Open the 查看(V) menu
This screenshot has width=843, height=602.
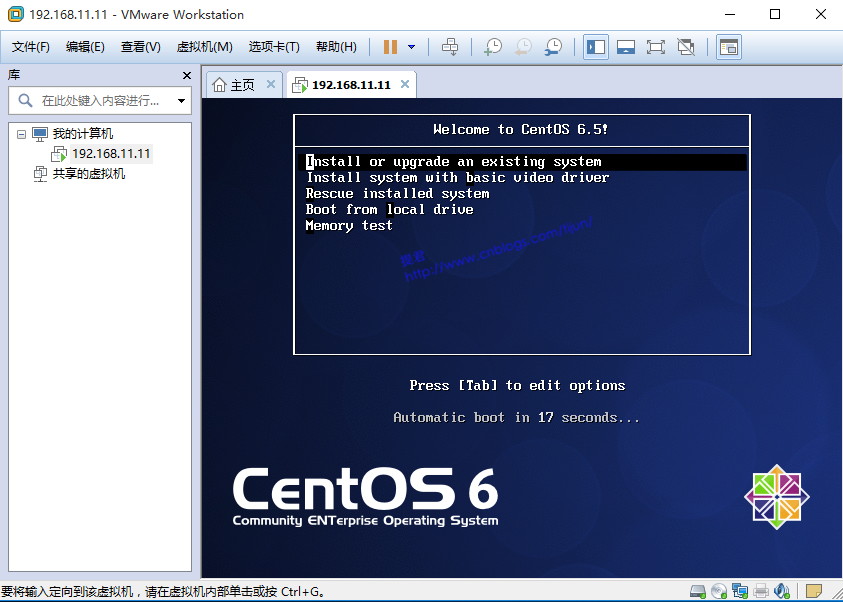coord(140,47)
